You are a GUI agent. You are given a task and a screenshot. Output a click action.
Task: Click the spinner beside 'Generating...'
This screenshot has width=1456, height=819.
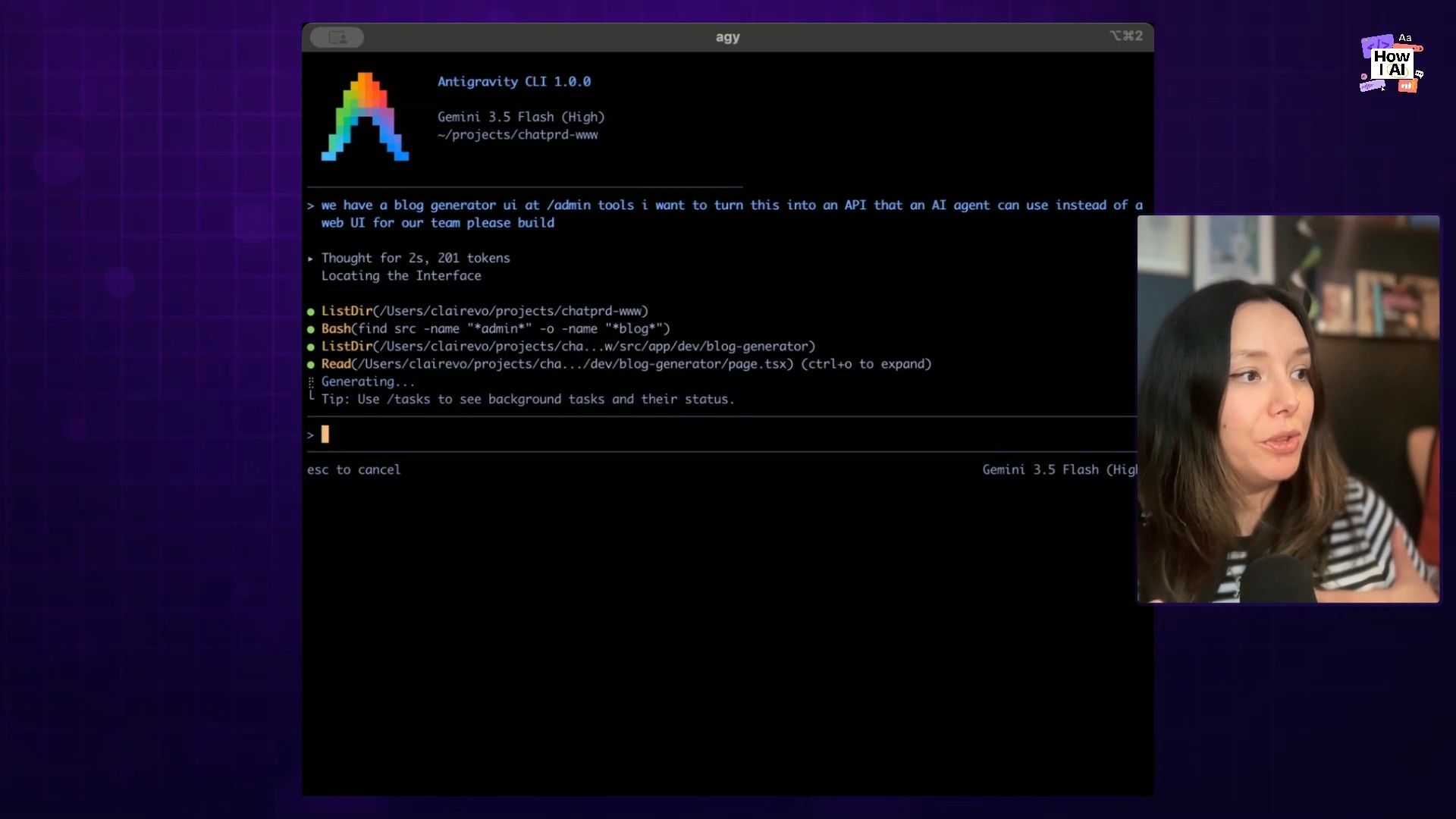coord(311,382)
